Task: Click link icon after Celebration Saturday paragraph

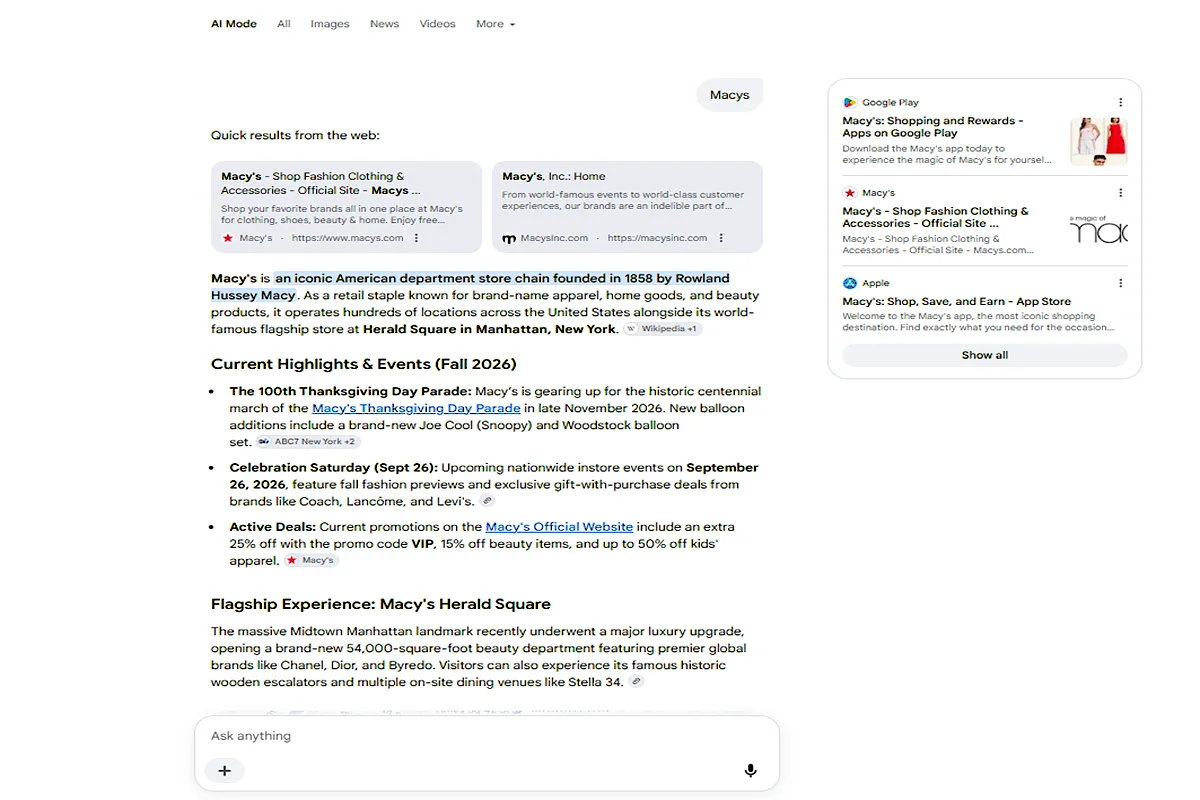Action: pyautogui.click(x=487, y=501)
